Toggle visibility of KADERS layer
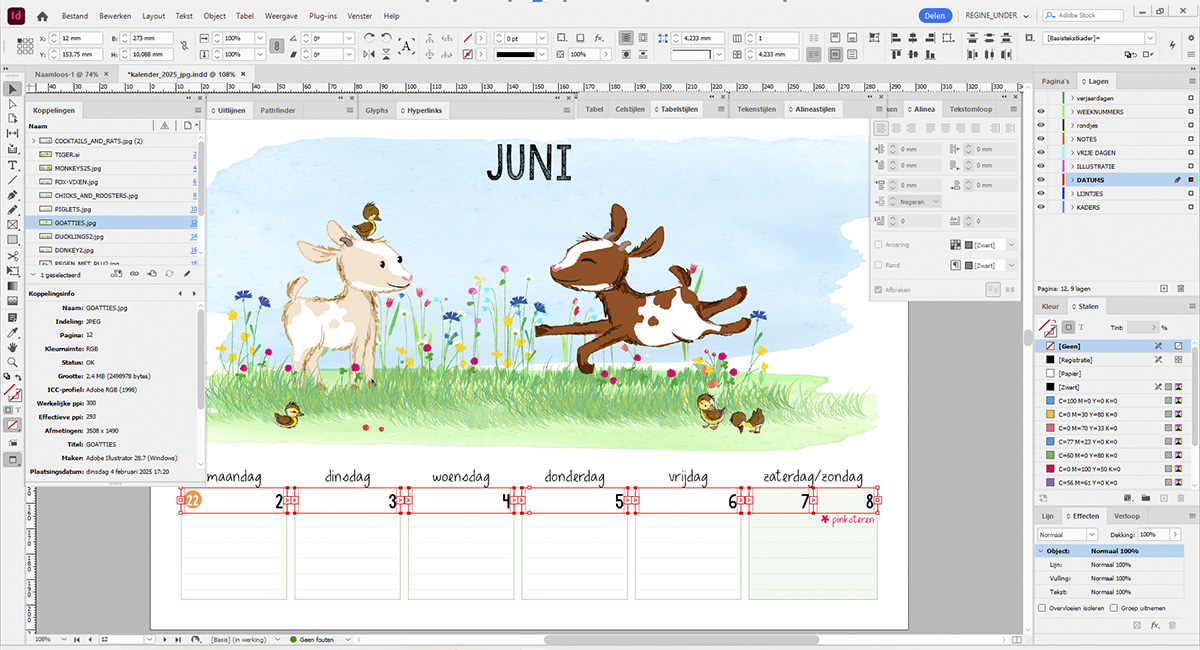The image size is (1200, 650). pyautogui.click(x=1041, y=207)
